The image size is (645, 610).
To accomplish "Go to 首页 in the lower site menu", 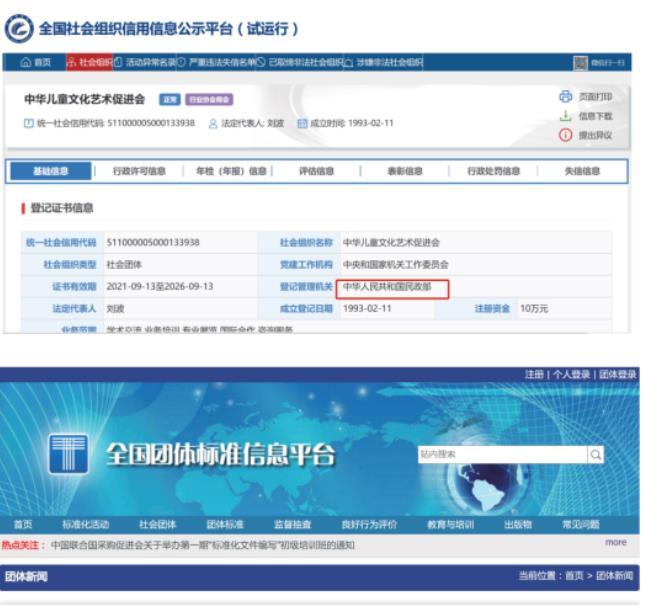I will point(23,524).
